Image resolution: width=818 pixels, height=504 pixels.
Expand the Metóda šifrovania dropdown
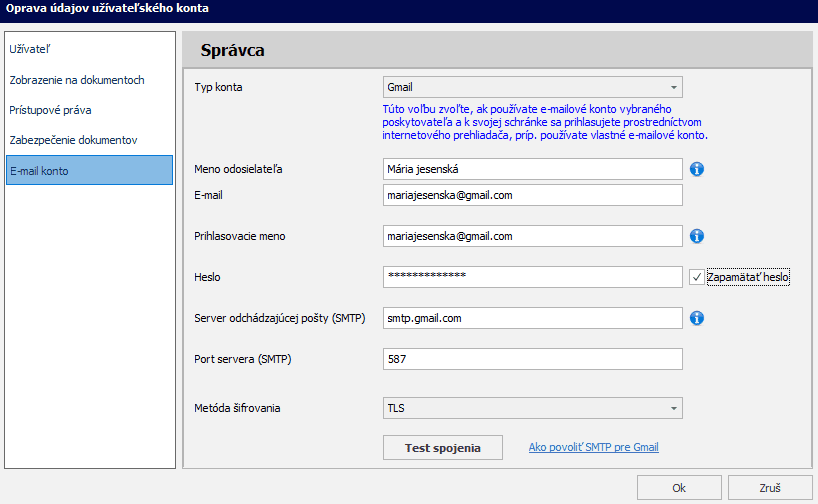pos(532,408)
